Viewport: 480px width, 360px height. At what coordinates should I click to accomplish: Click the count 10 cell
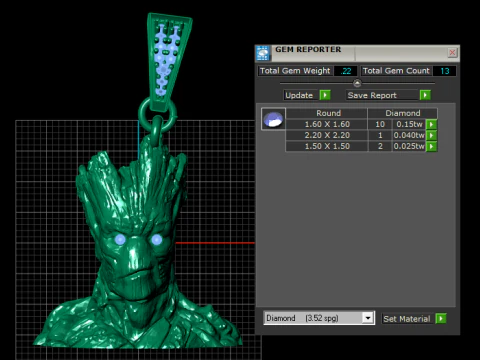(x=380, y=124)
